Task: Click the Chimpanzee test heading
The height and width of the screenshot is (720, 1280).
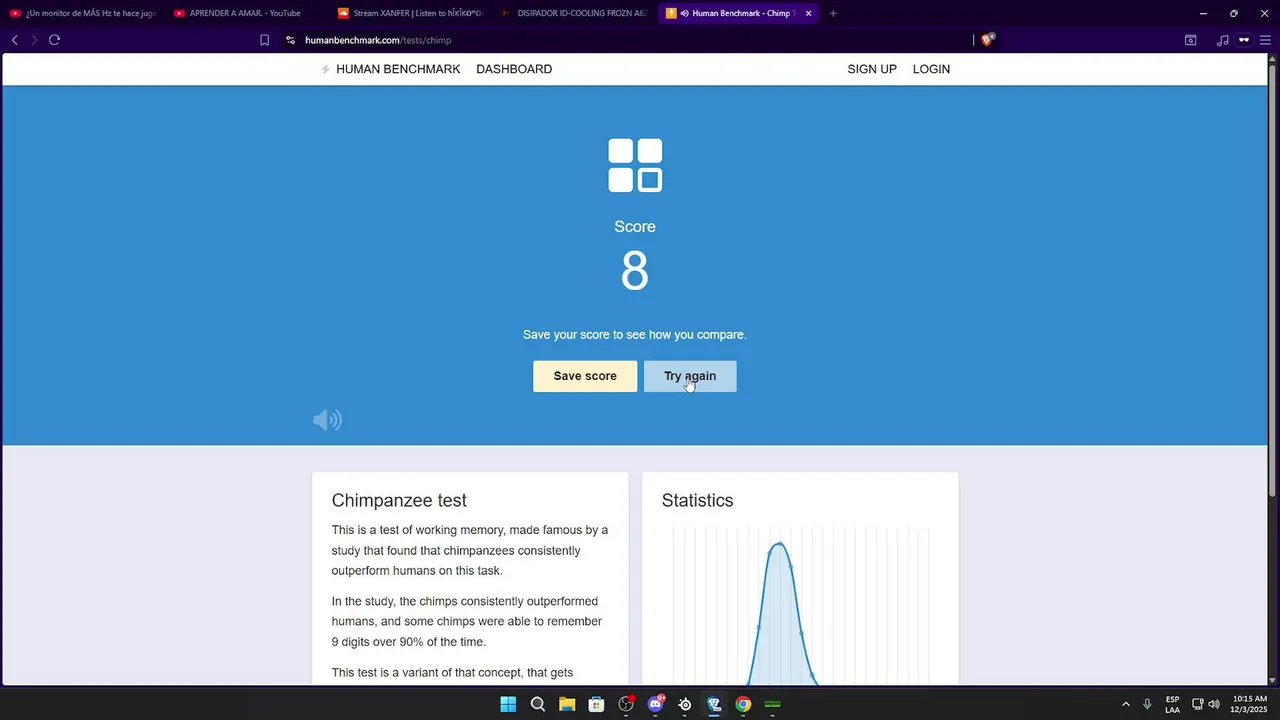Action: coord(399,500)
